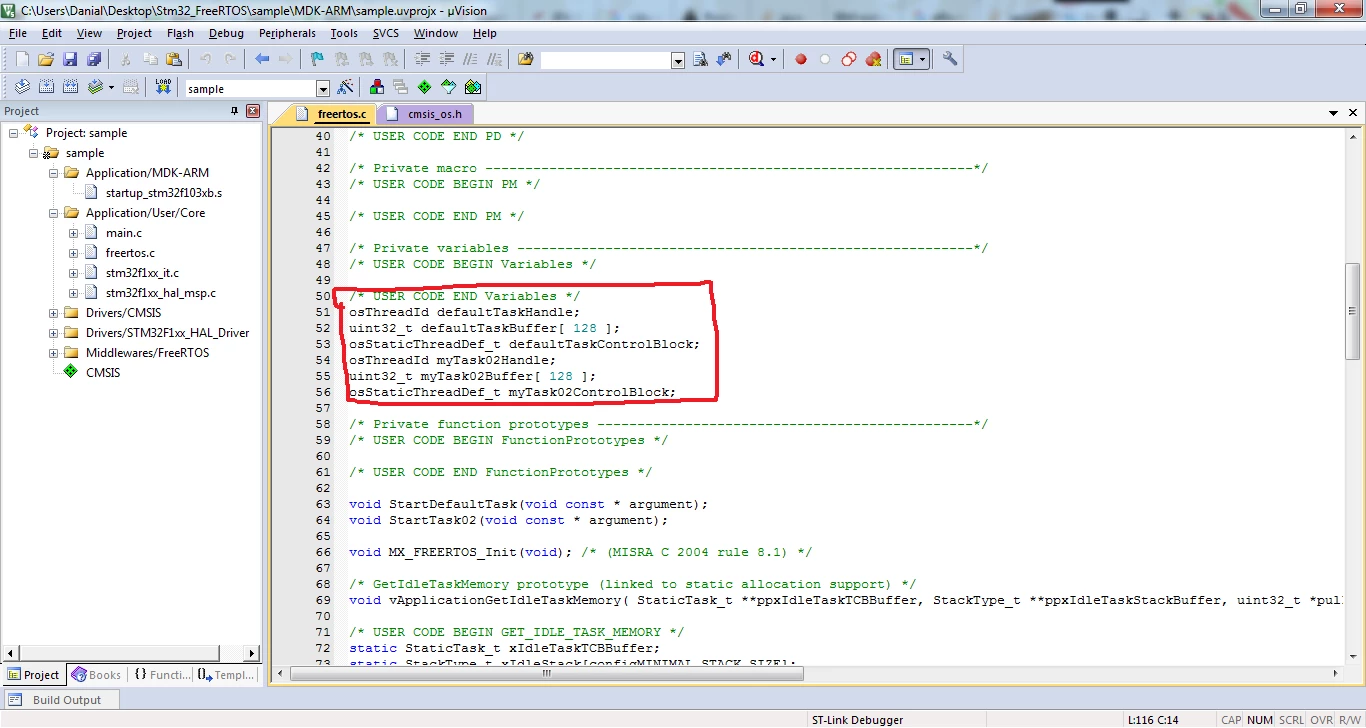
Task: Click the editor vertical scrollbar thumb
Action: 1352,313
